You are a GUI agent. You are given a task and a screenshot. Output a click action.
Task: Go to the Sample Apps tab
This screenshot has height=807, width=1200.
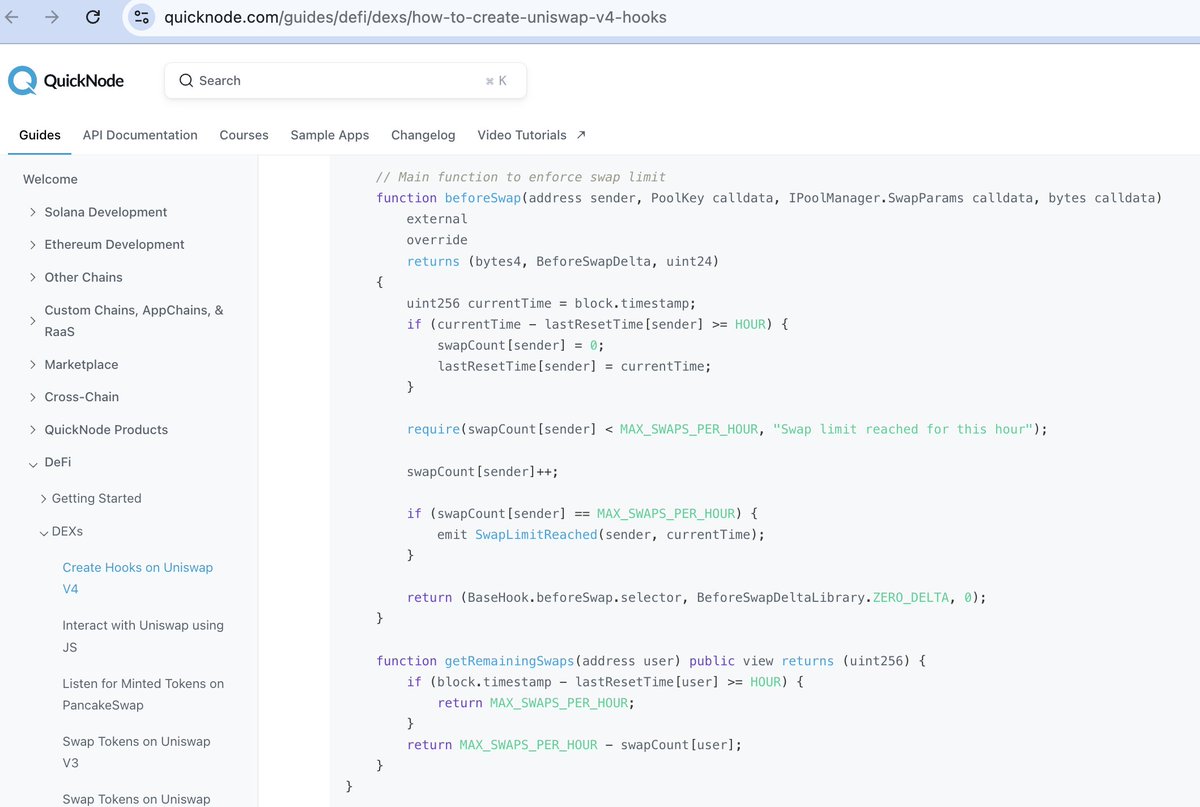click(330, 135)
